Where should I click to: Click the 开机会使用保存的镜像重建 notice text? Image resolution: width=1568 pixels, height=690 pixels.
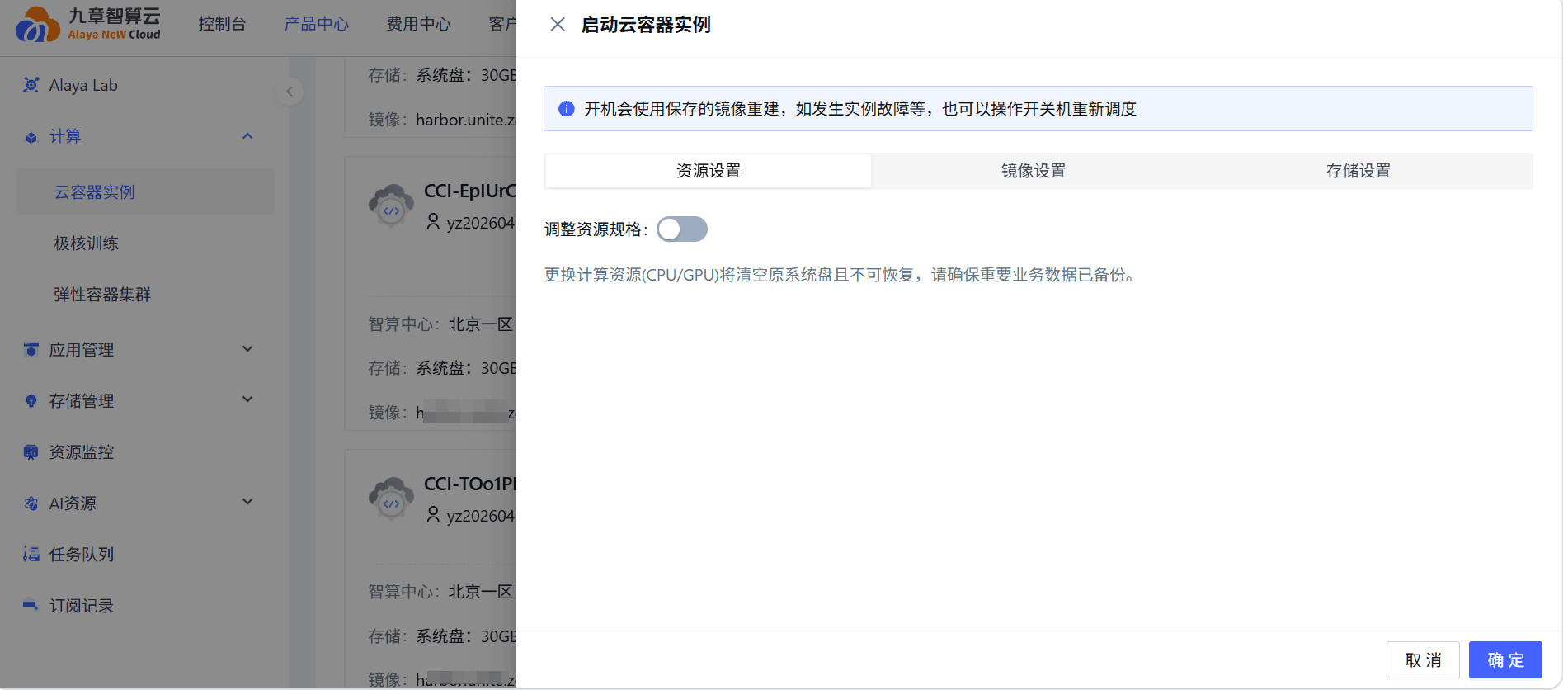pyautogui.click(x=860, y=109)
